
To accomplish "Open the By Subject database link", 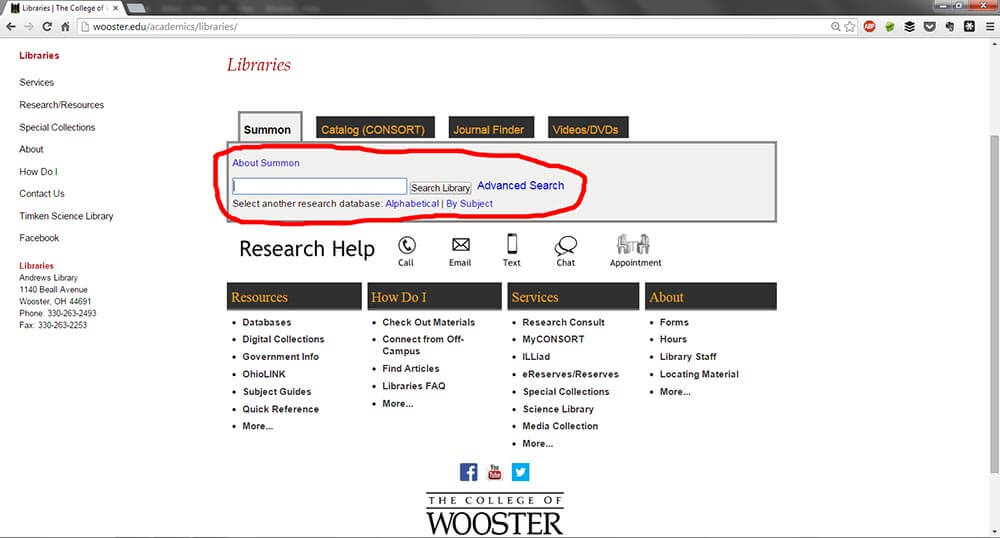I will [469, 204].
